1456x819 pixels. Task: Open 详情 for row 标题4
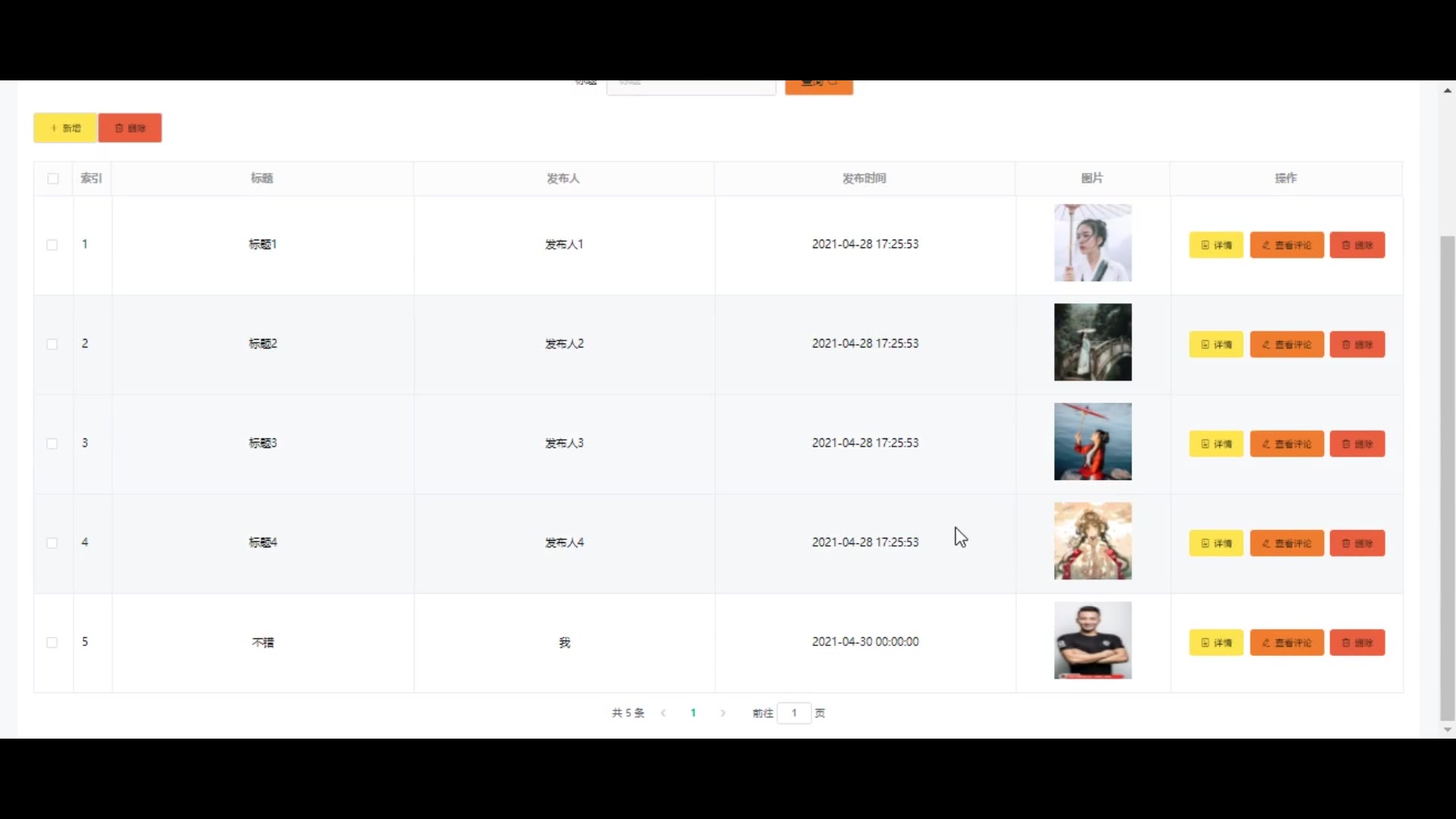point(1216,543)
